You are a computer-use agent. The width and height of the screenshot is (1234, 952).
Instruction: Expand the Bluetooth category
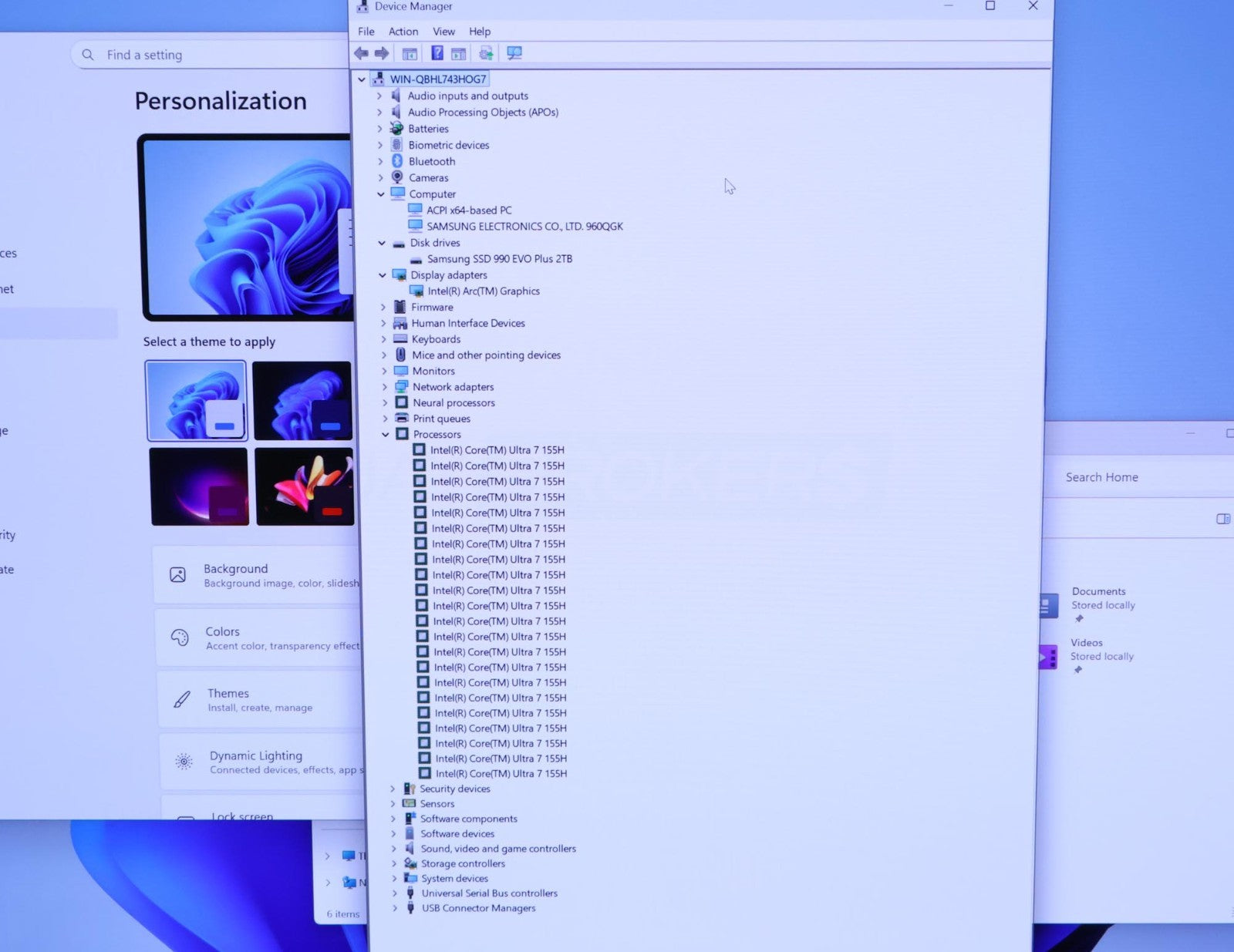(x=380, y=161)
